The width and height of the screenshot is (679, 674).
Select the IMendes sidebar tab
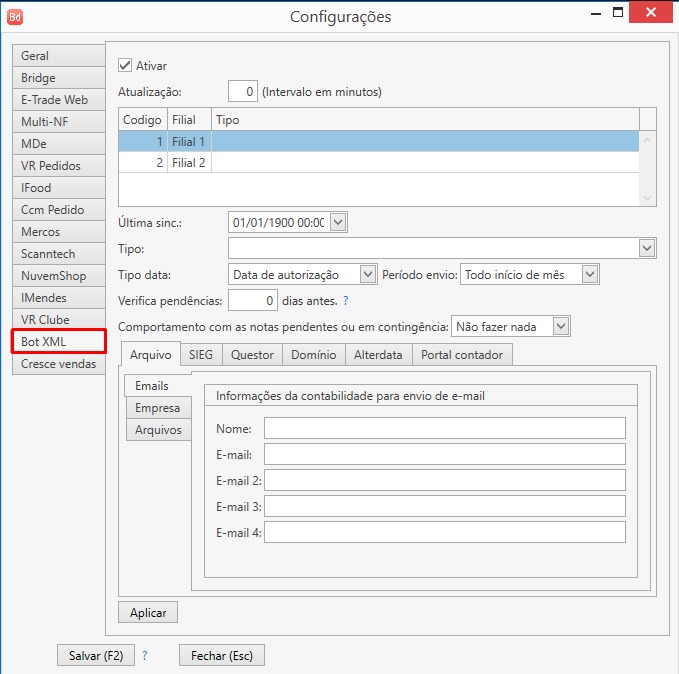[59, 298]
